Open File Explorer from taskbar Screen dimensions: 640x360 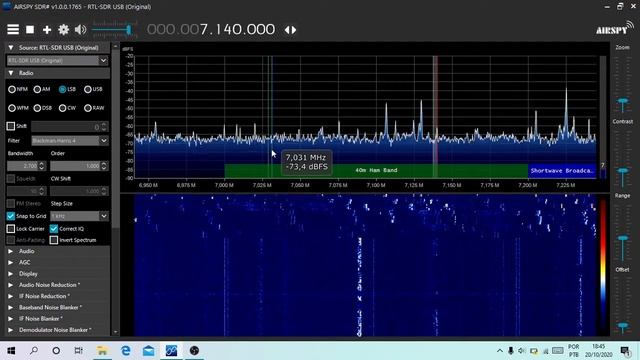(x=102, y=351)
